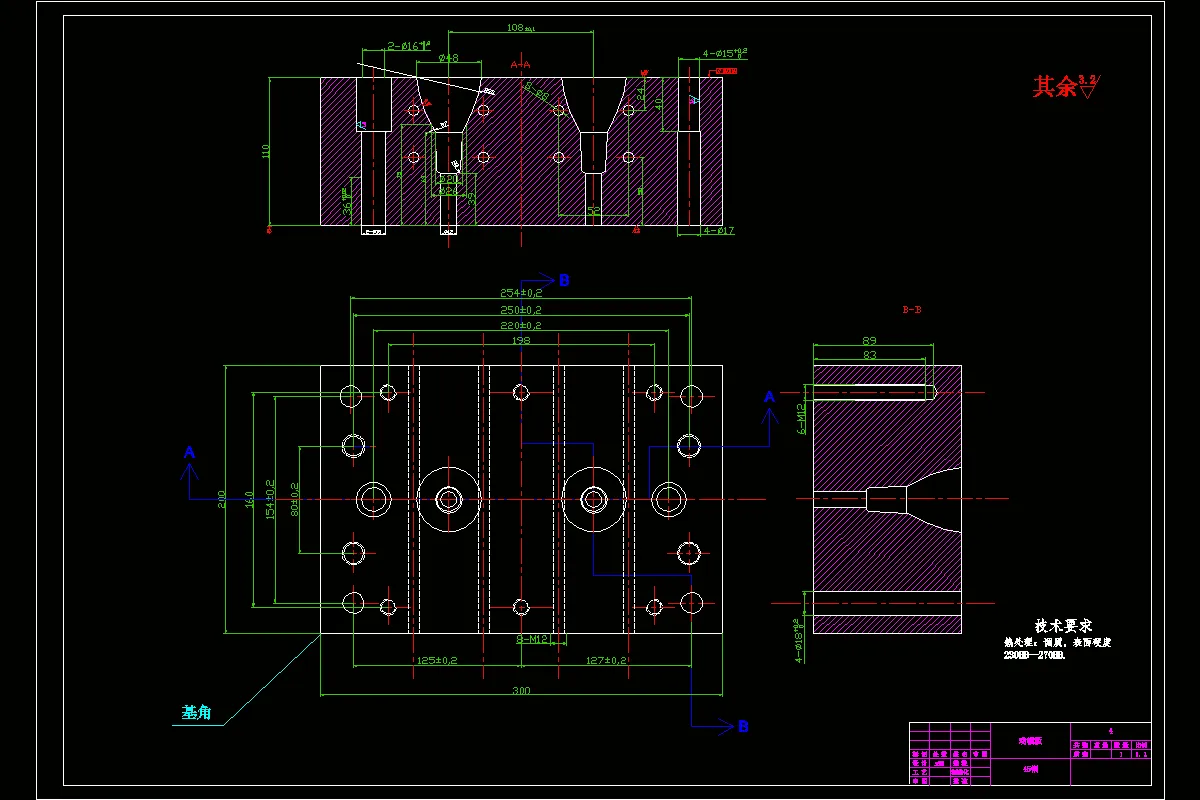Screen dimensions: 1200x800
Task: Select the red B-B section title
Action: click(912, 311)
